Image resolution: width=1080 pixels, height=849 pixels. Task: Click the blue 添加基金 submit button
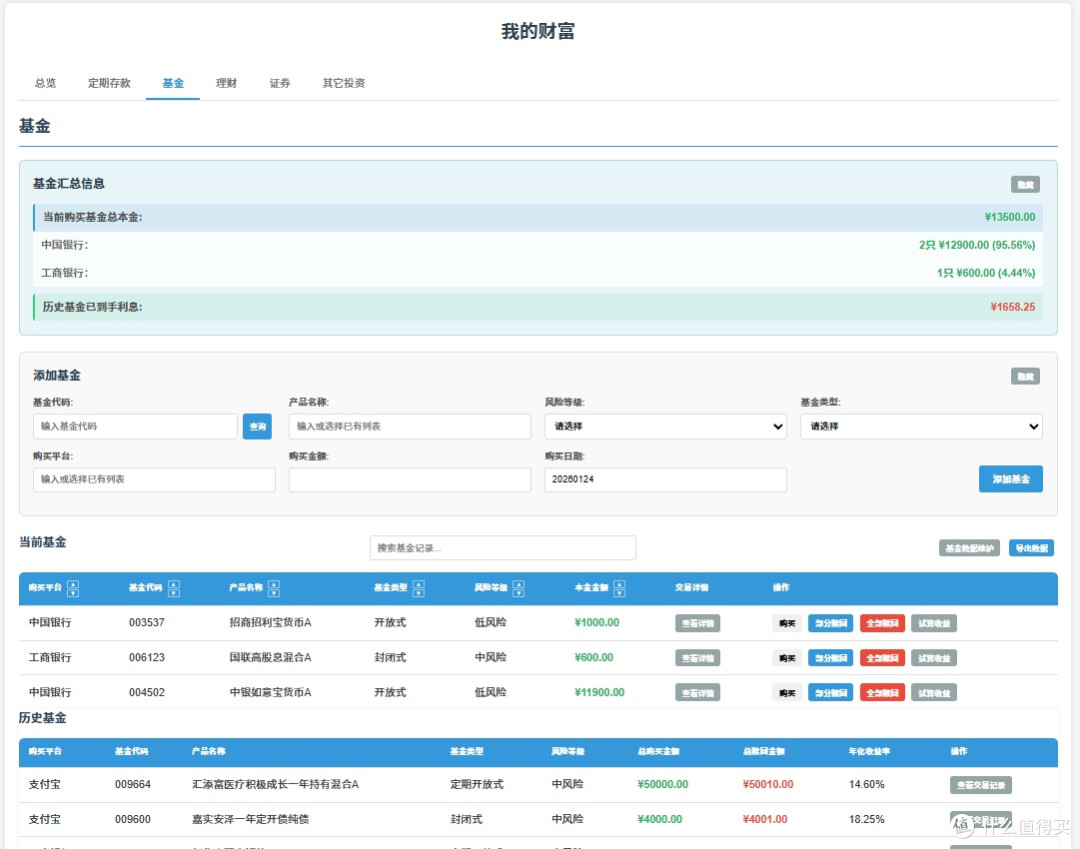pyautogui.click(x=1010, y=479)
